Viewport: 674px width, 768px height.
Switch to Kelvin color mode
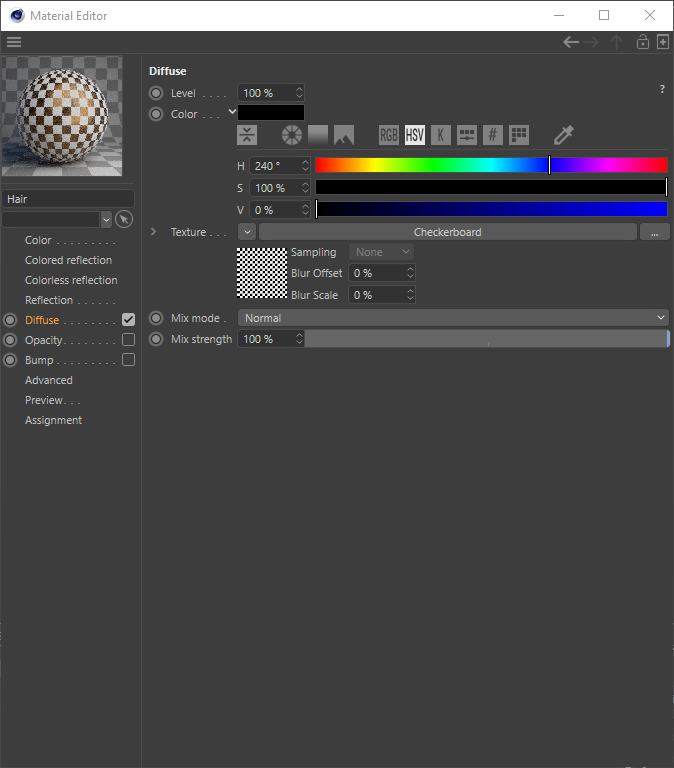[x=441, y=135]
